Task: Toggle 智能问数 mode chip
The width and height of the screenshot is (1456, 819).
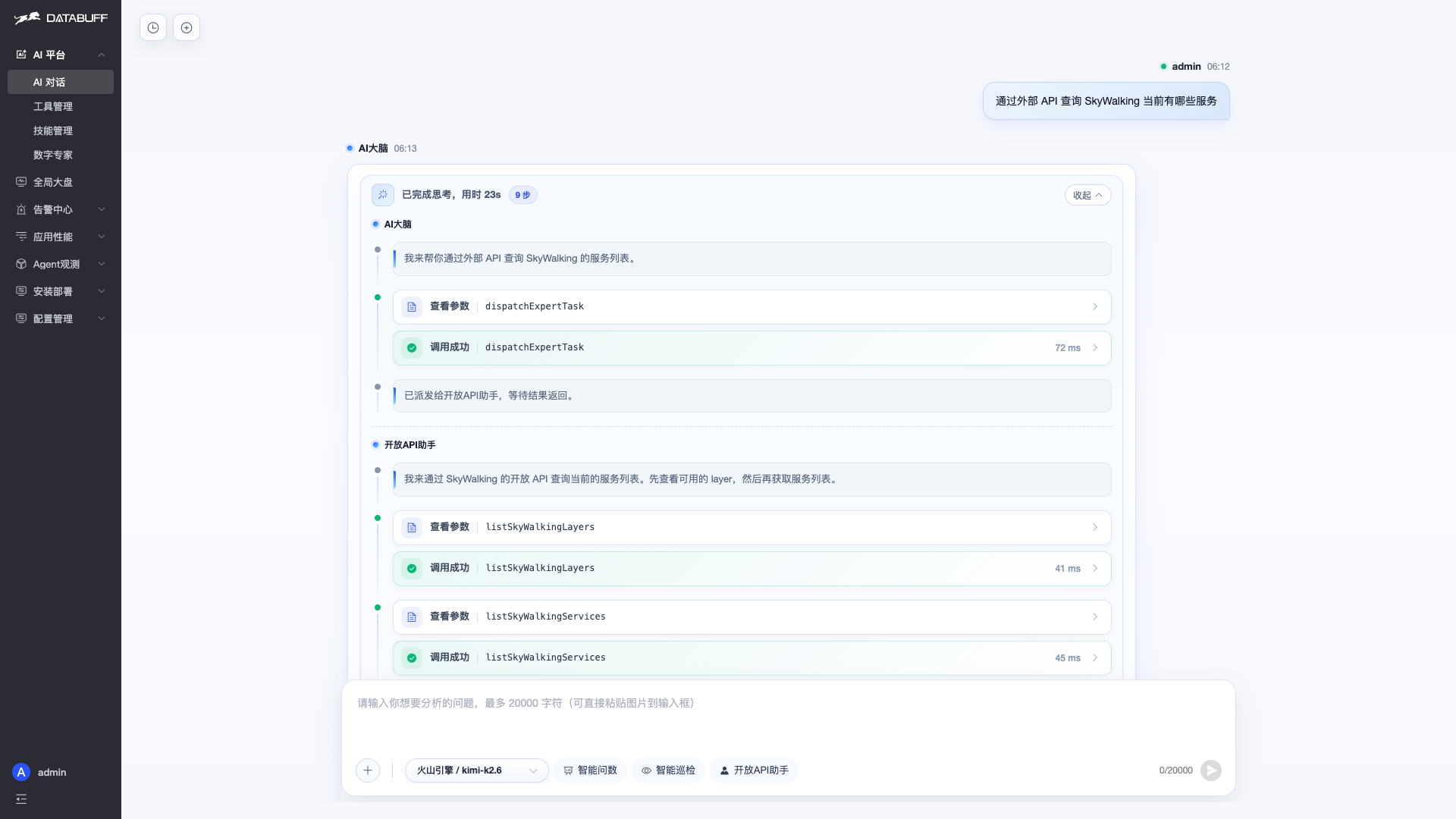Action: point(590,770)
